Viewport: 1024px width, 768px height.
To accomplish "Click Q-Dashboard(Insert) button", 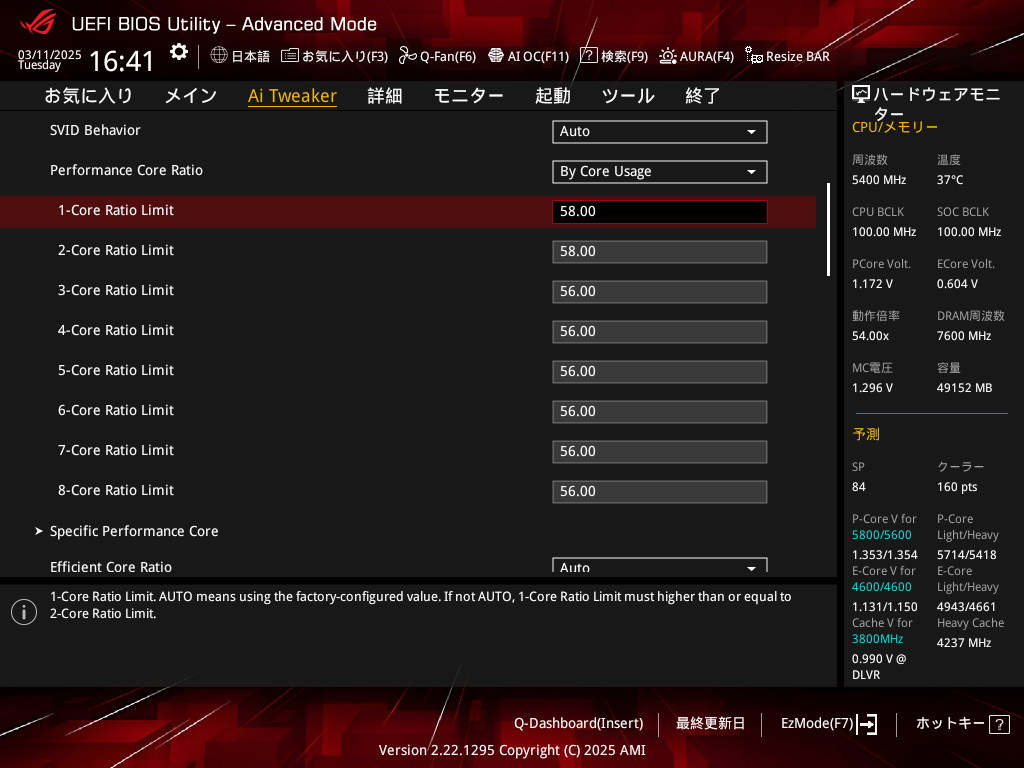I will coord(579,724).
